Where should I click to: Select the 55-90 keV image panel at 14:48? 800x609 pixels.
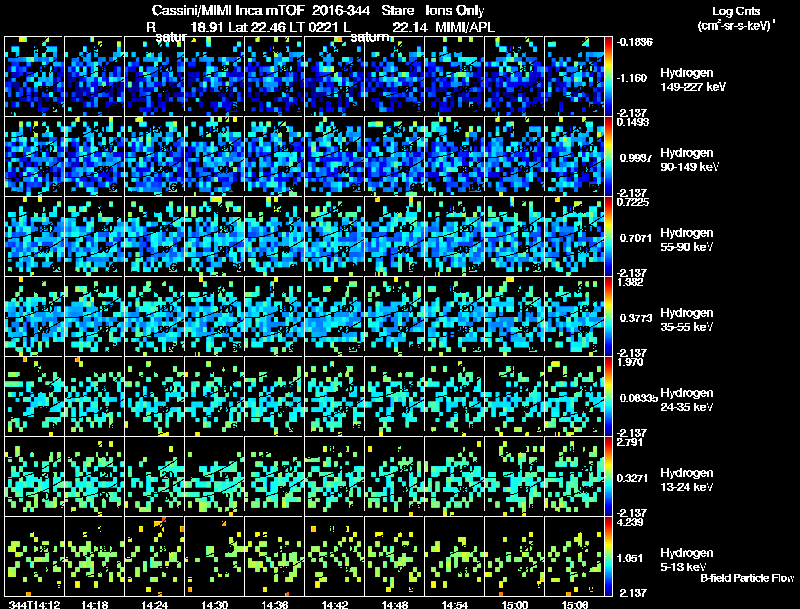[x=395, y=236]
